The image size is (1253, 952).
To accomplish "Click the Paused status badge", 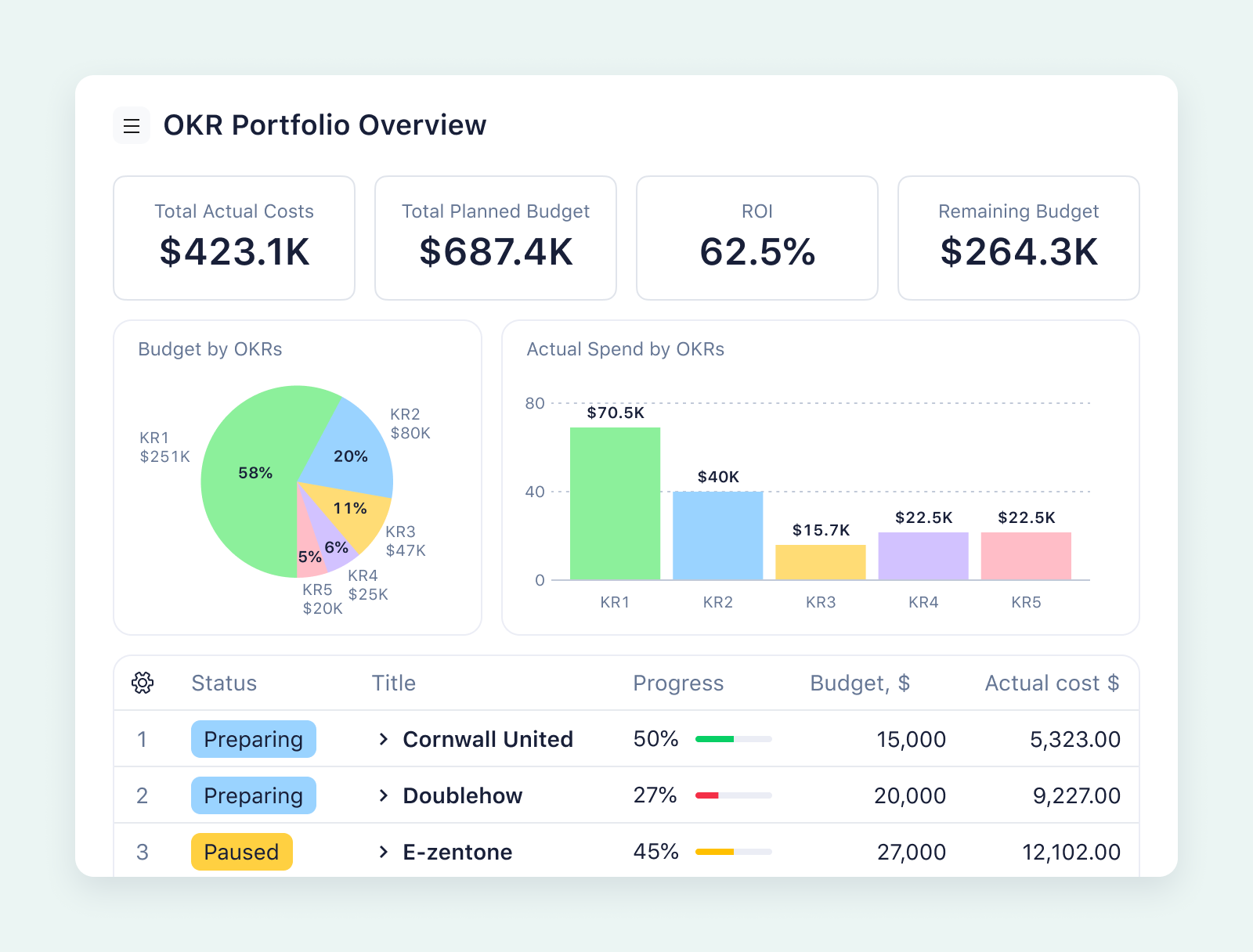I will pyautogui.click(x=241, y=852).
